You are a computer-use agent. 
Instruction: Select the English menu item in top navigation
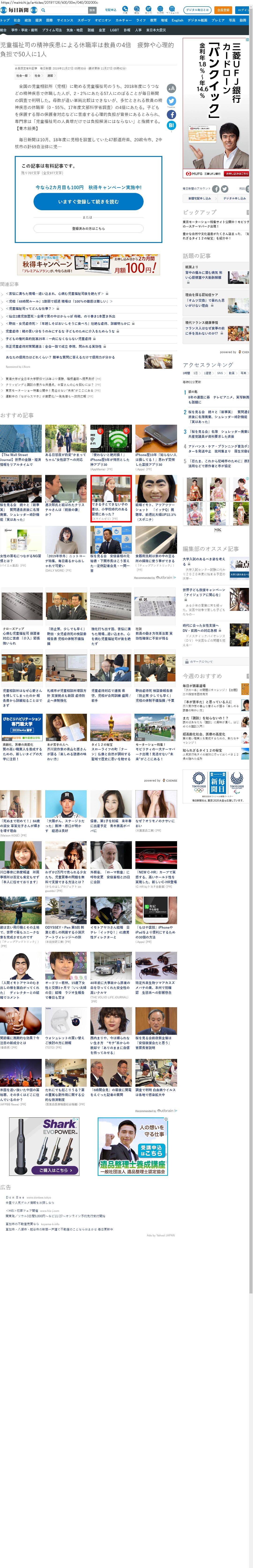[x=177, y=20]
